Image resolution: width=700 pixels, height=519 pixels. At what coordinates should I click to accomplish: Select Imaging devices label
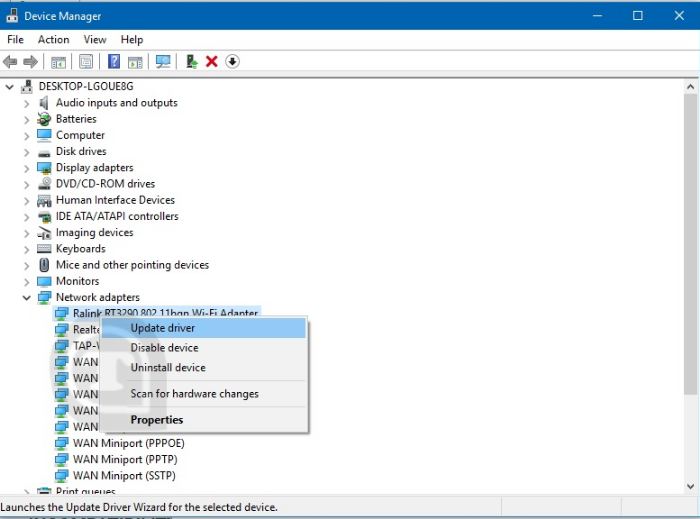[x=95, y=233]
